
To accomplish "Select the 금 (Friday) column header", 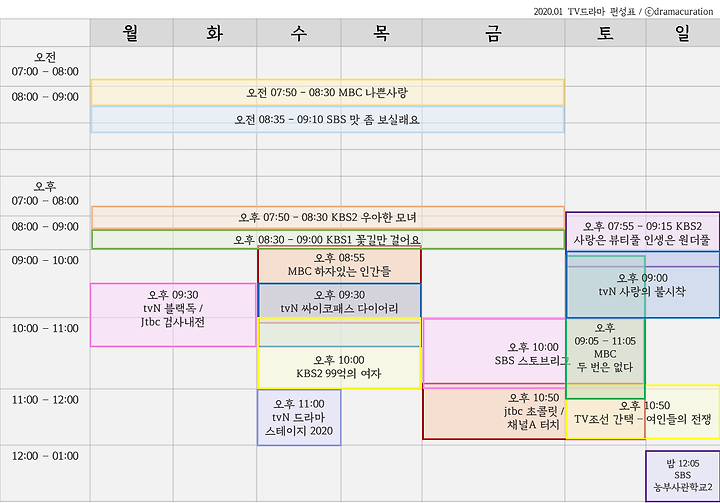I will pos(493,33).
